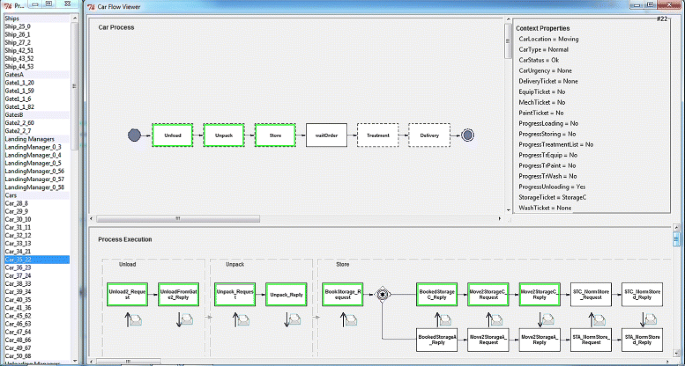
Task: Click the STC_NormStore_Request node
Action: coord(591,294)
